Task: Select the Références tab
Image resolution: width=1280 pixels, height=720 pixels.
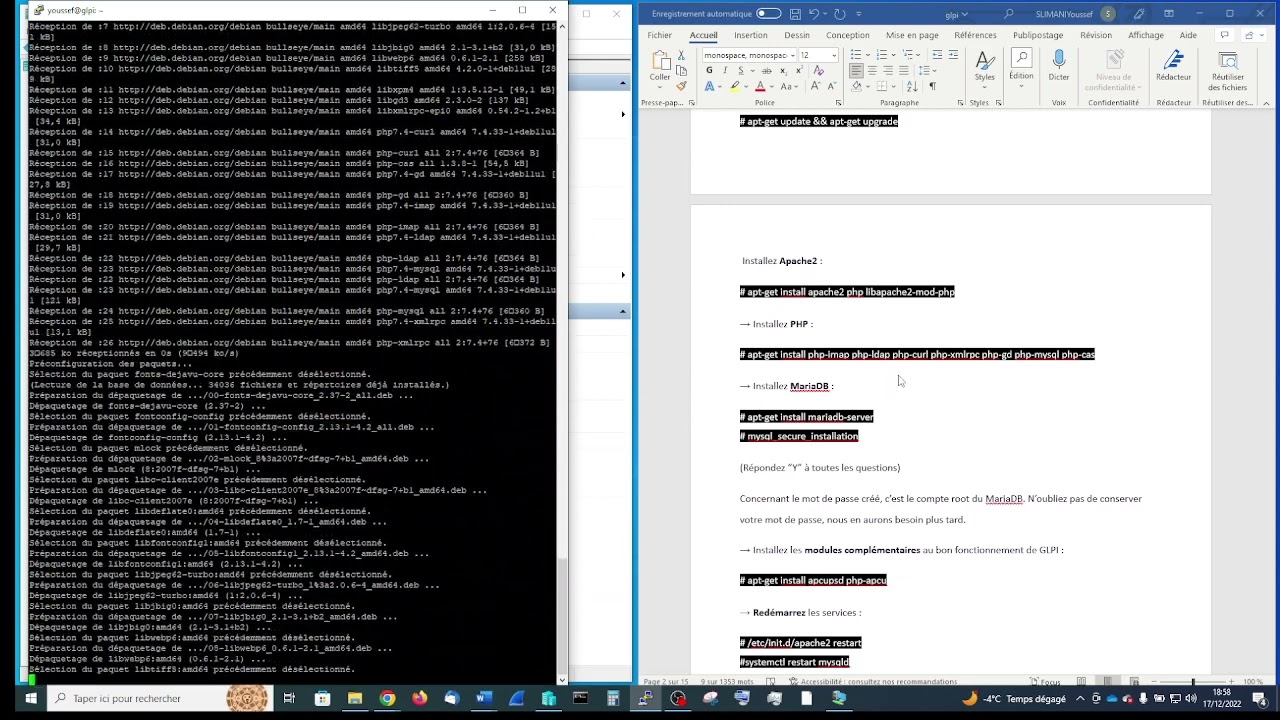Action: [x=975, y=35]
